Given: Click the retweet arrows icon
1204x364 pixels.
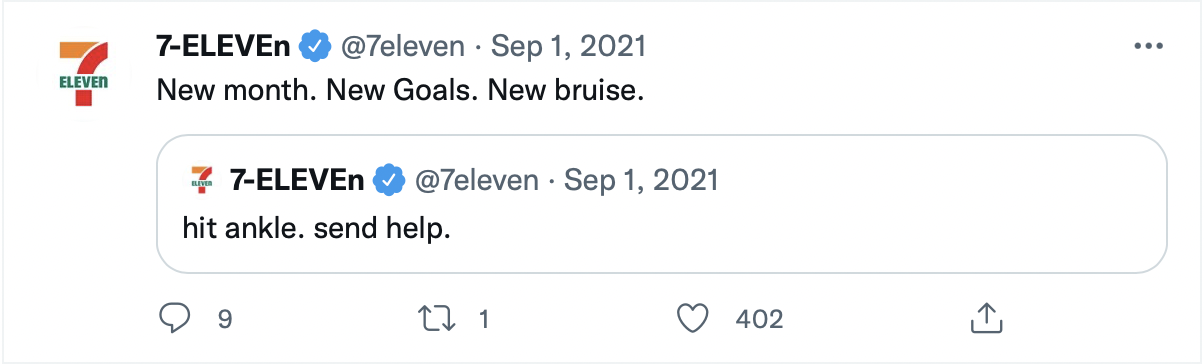Looking at the screenshot, I should (436, 319).
